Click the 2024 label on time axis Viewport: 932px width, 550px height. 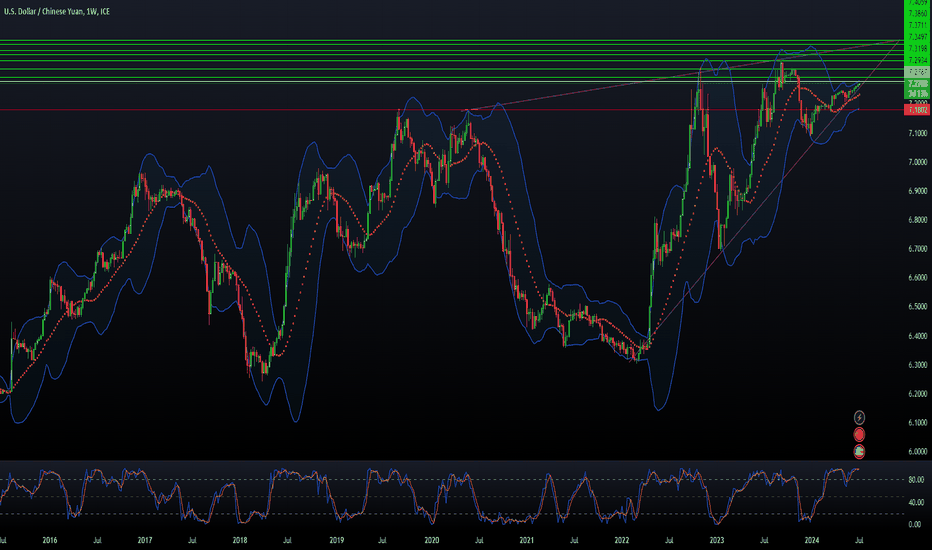(811, 540)
